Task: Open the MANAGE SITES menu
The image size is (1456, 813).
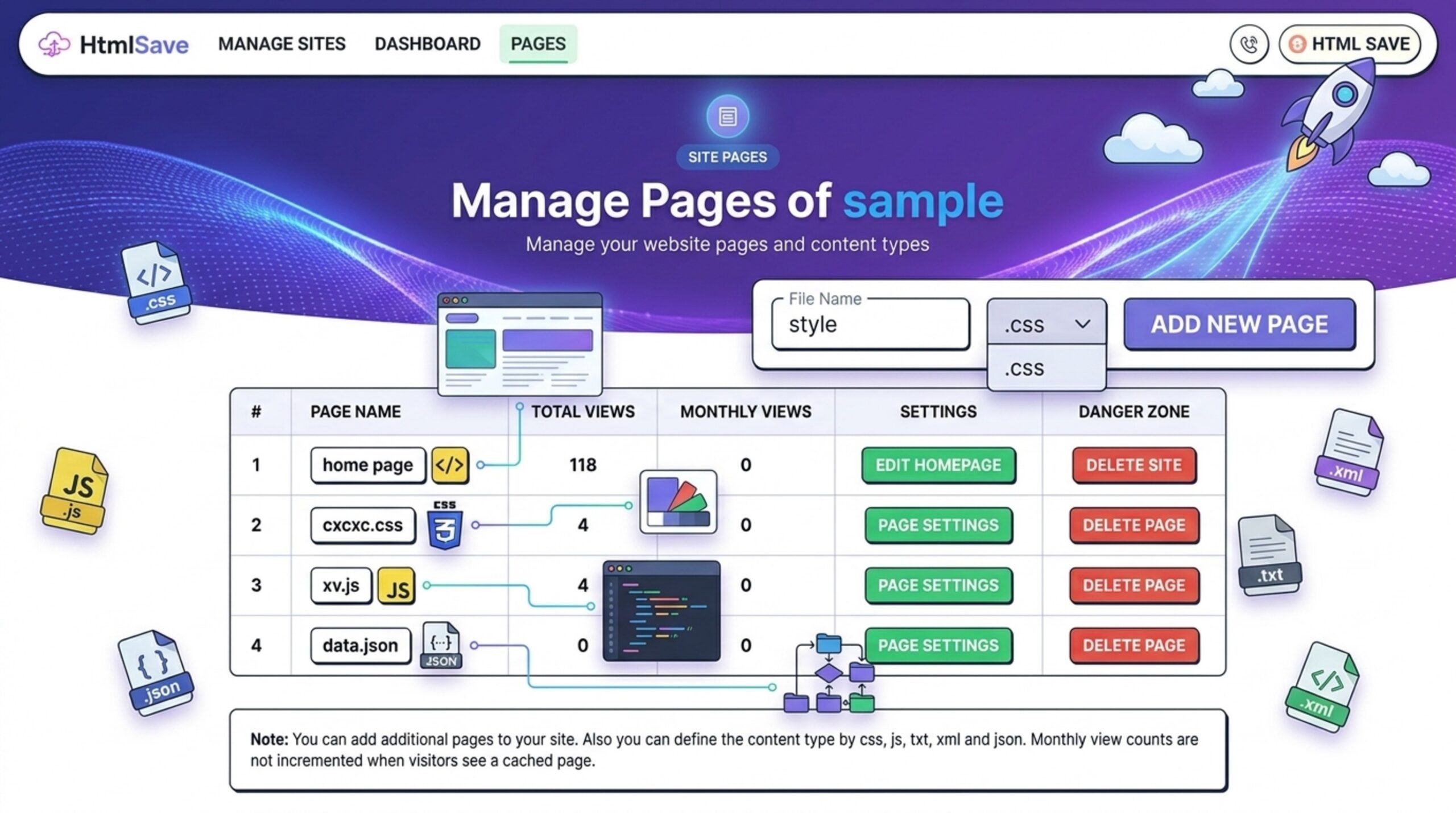Action: (283, 44)
